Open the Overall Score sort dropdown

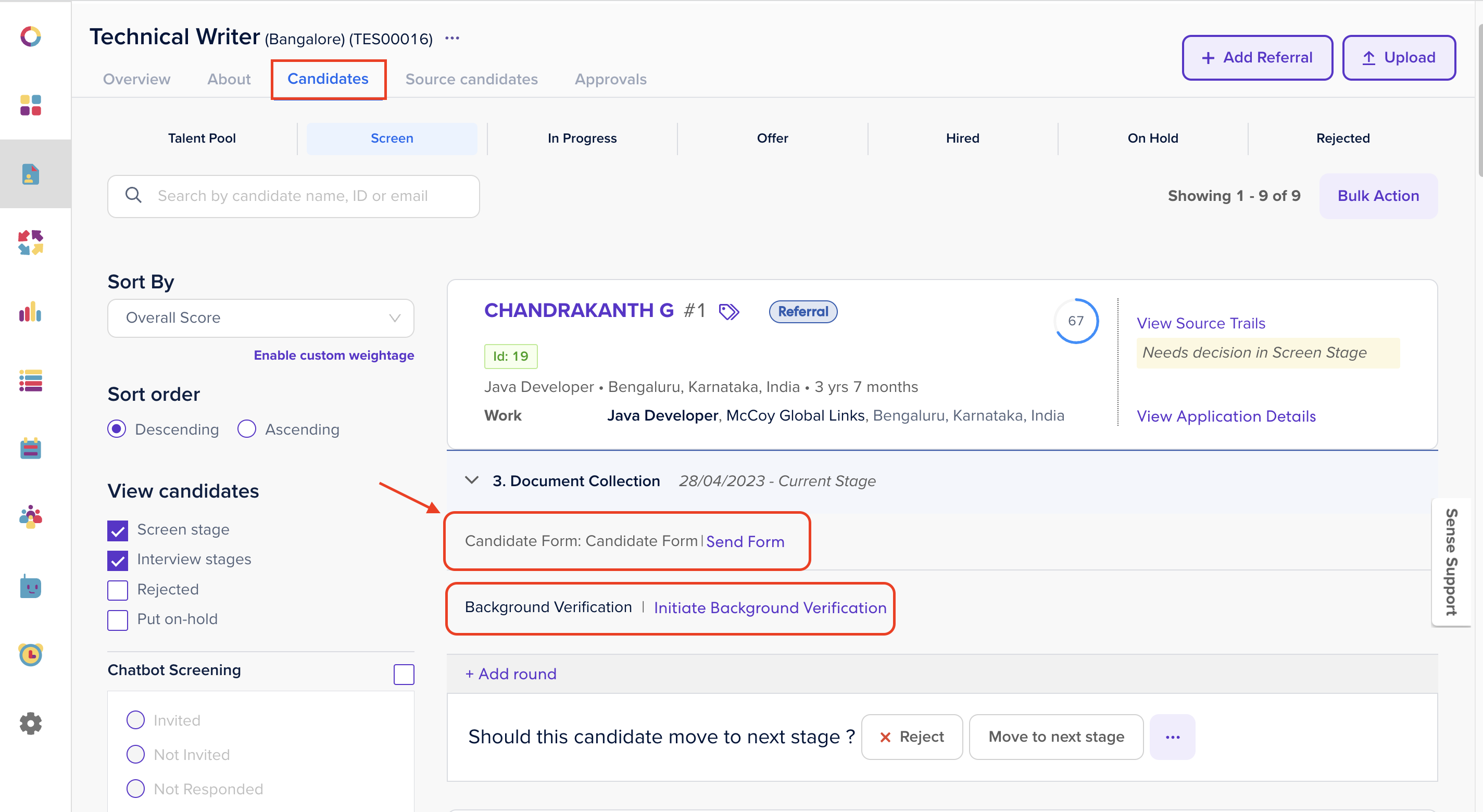[261, 318]
